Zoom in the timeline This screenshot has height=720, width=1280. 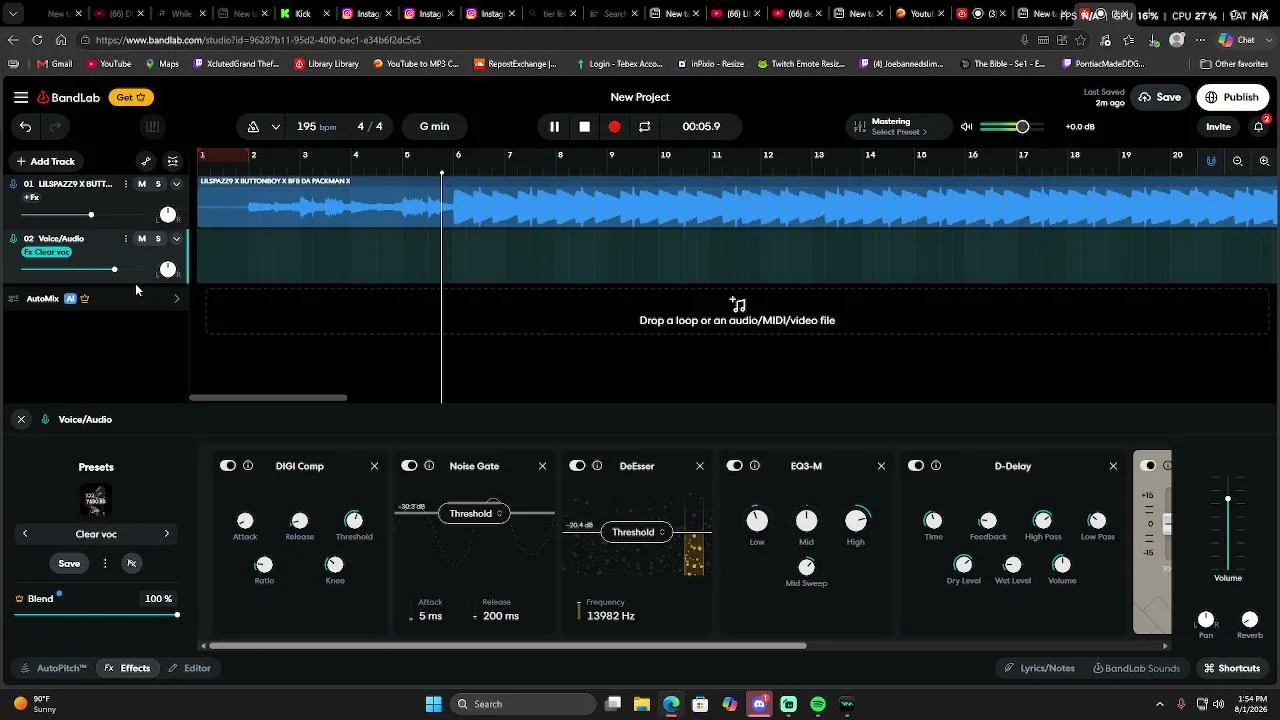click(x=1264, y=161)
